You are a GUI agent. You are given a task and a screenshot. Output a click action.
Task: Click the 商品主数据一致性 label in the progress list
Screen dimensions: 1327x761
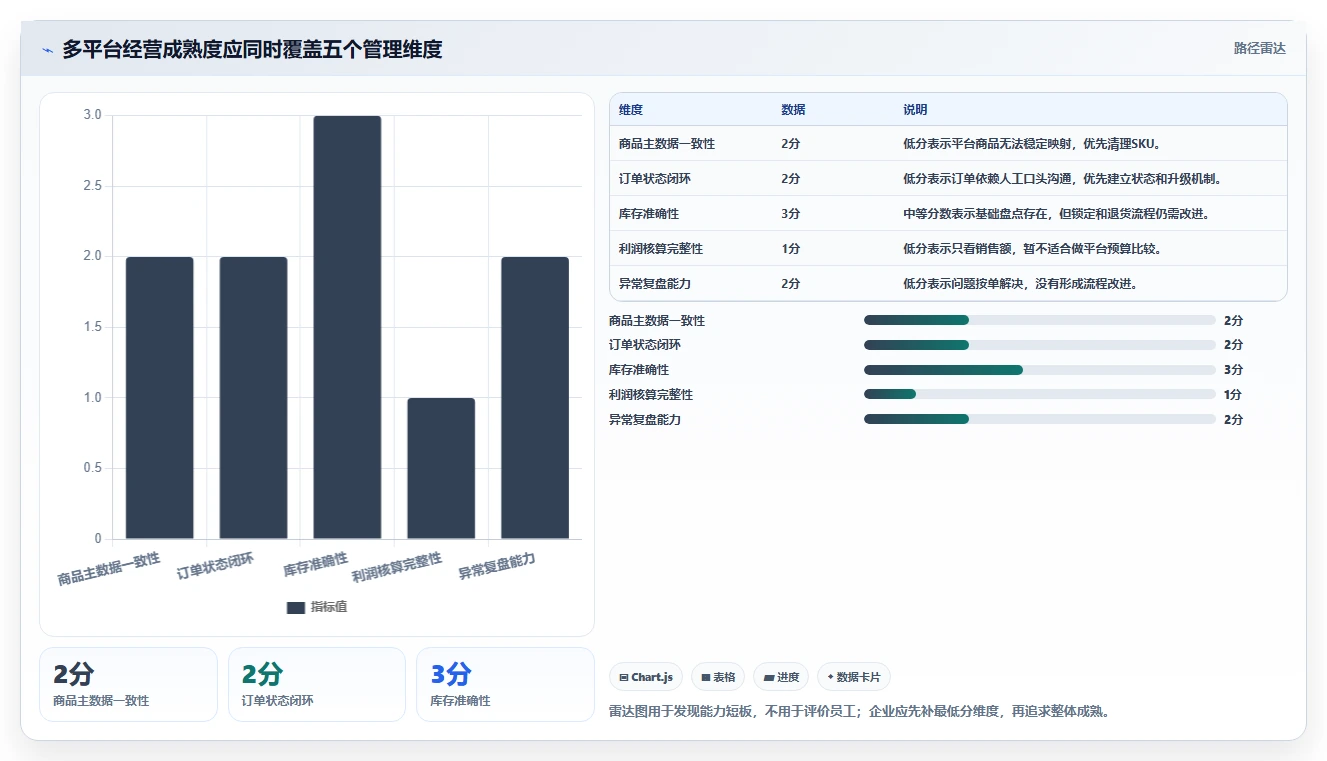(657, 320)
